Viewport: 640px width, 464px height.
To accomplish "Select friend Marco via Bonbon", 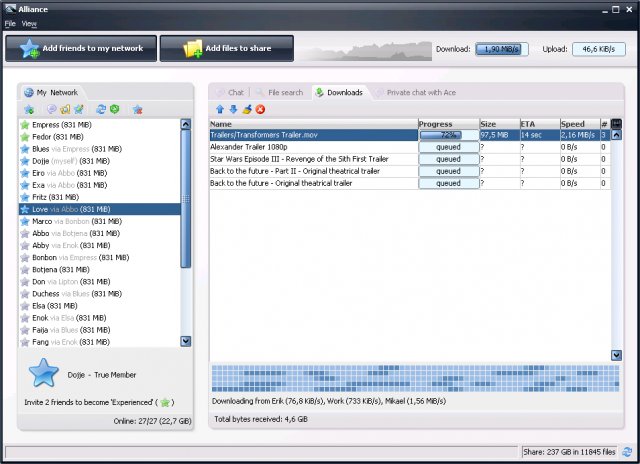I will point(100,221).
